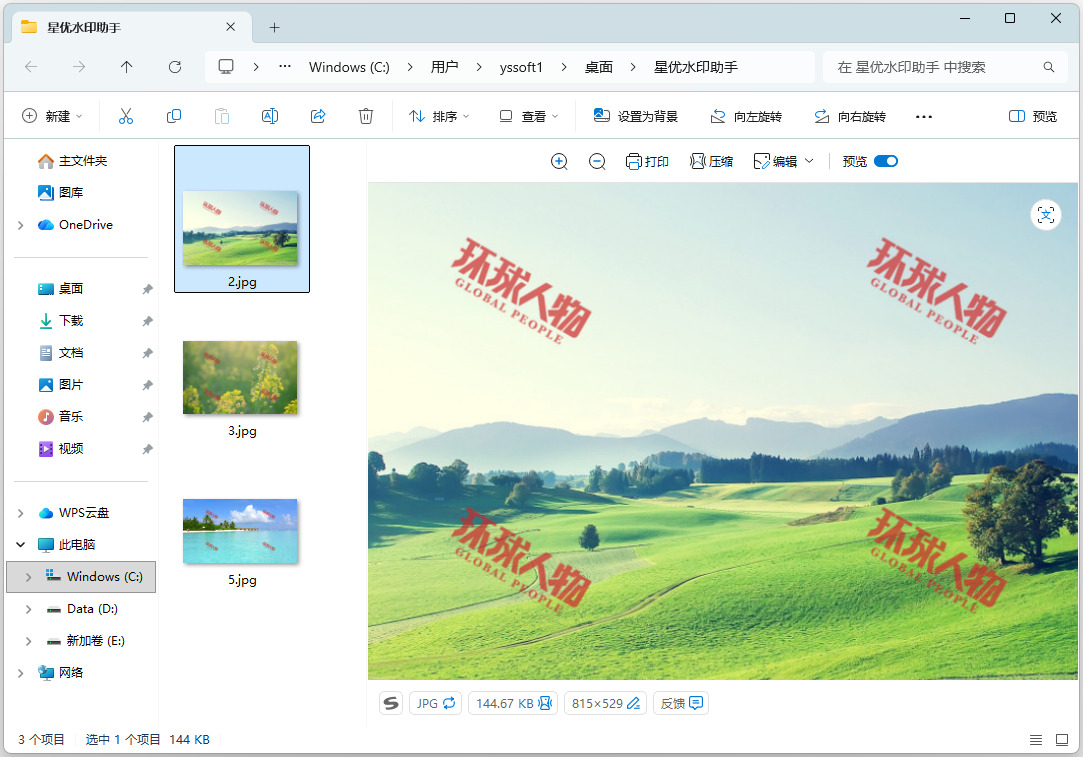1083x757 pixels.
Task: Click the Copy icon in toolbar
Action: coord(174,116)
